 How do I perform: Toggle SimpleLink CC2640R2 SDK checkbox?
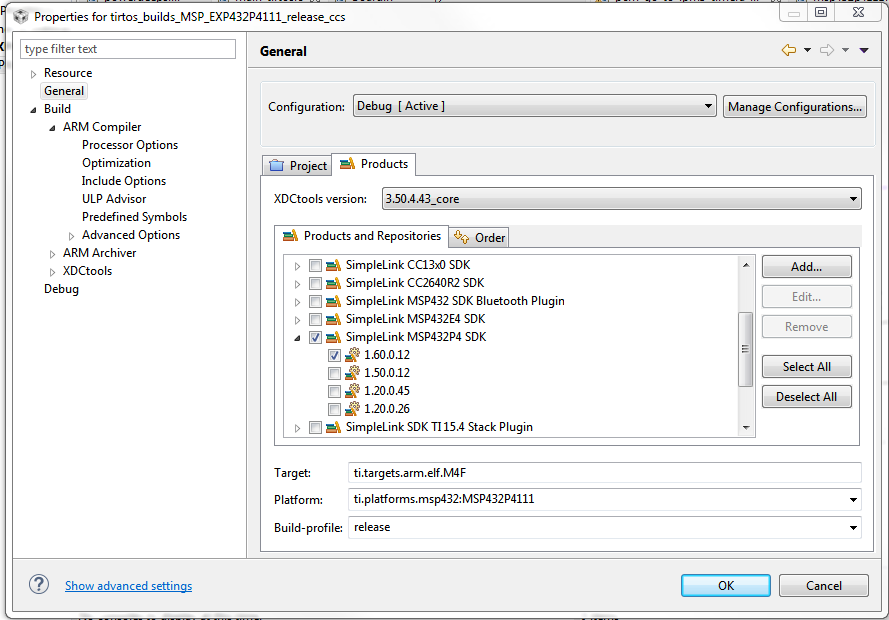click(x=315, y=283)
